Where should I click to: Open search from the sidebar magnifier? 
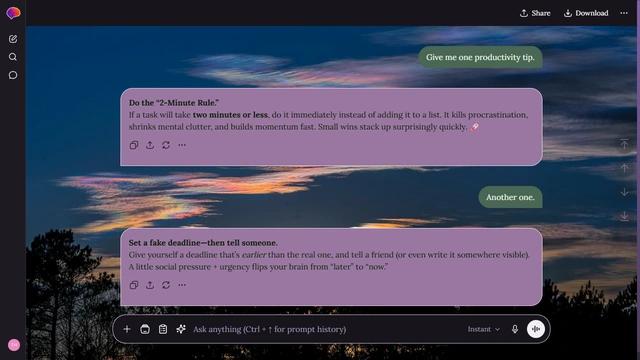point(13,57)
